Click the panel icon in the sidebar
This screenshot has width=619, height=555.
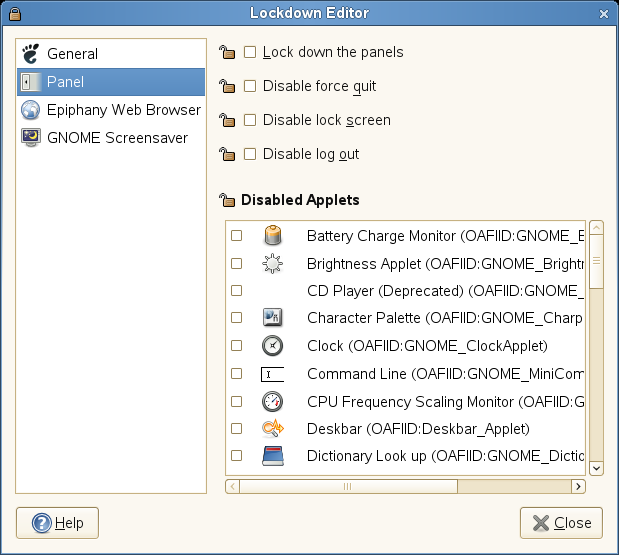pos(30,82)
